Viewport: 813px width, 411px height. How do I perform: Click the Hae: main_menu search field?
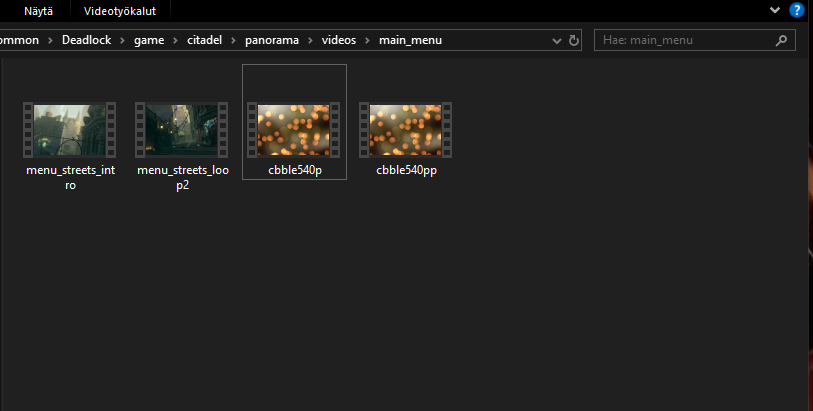(x=695, y=40)
